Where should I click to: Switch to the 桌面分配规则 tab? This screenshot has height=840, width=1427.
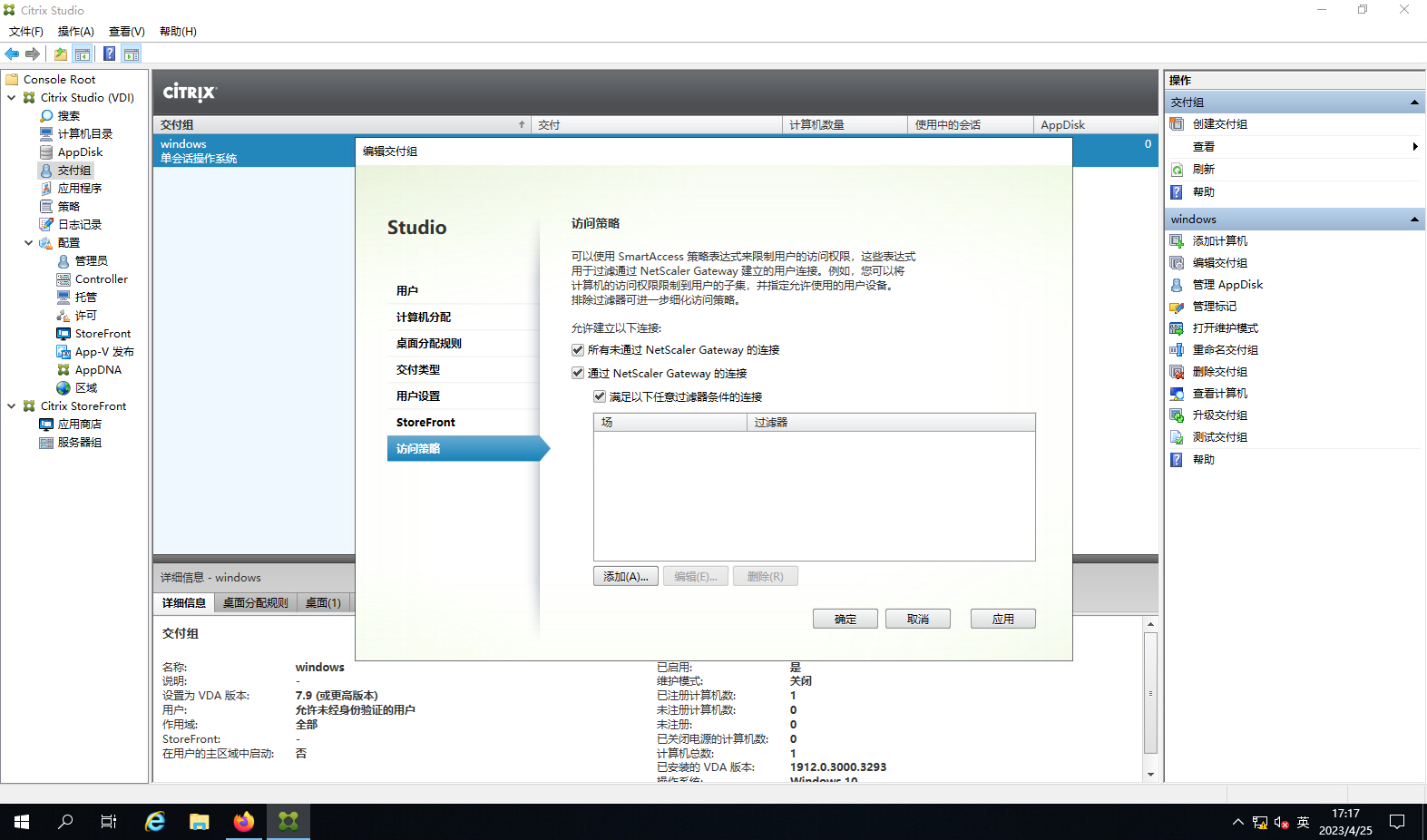click(x=255, y=603)
